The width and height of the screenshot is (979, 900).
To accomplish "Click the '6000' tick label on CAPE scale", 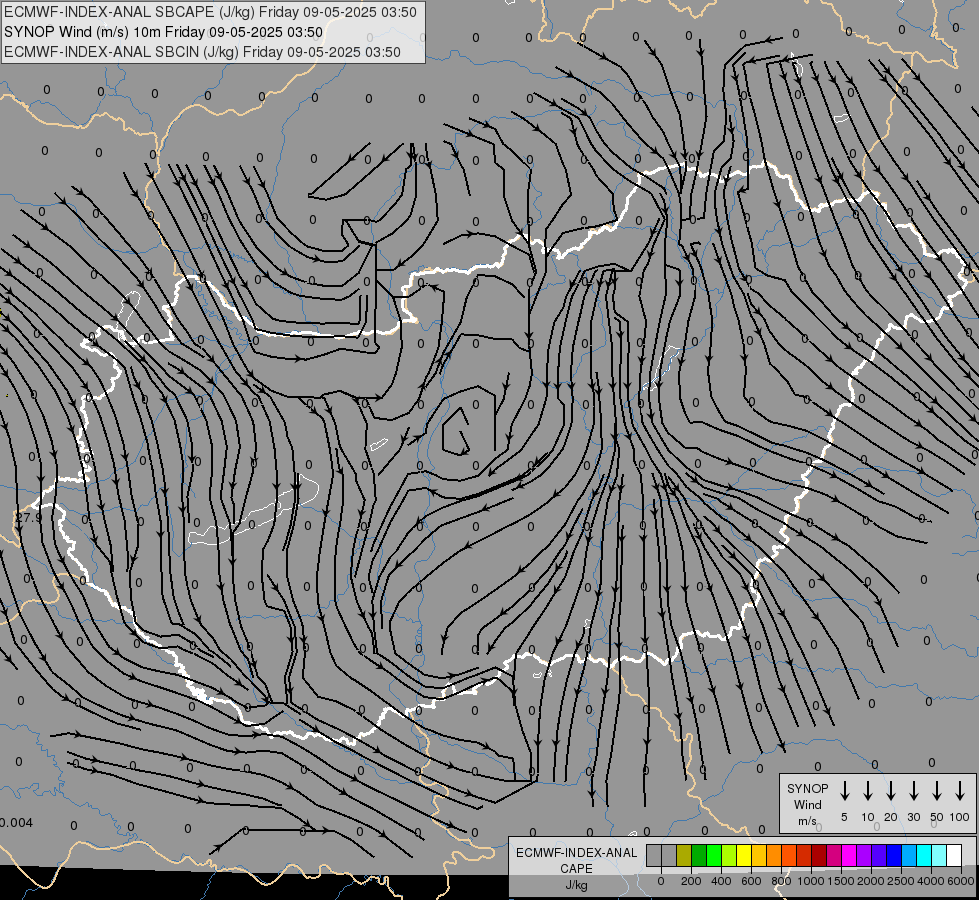I will [961, 881].
